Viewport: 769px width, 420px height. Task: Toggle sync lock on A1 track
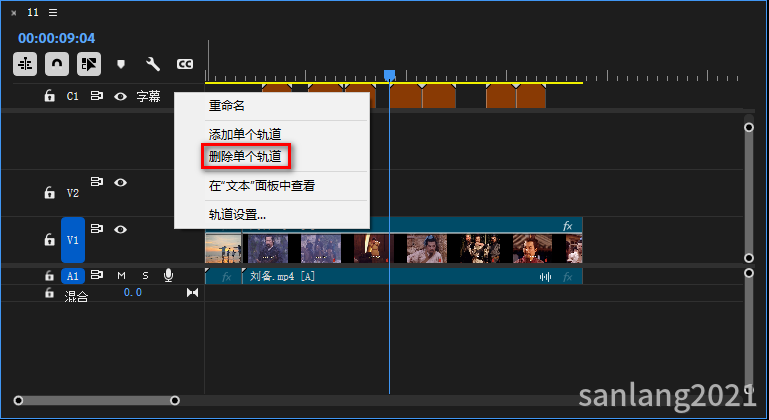click(97, 275)
